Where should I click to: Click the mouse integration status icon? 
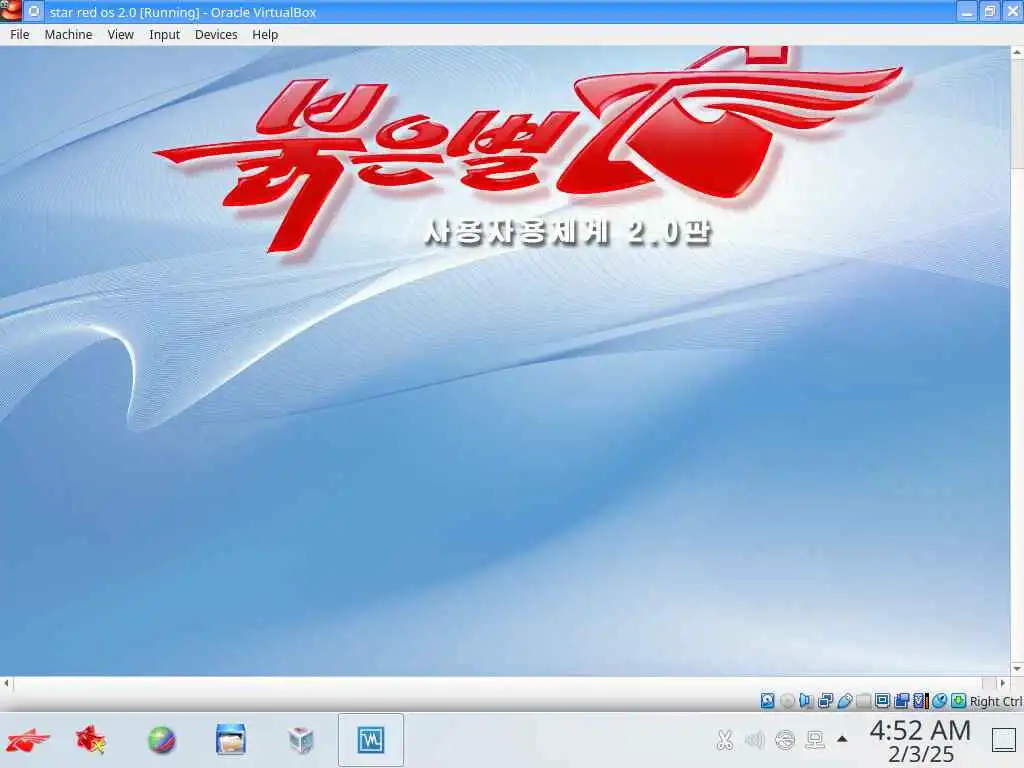pos(940,701)
